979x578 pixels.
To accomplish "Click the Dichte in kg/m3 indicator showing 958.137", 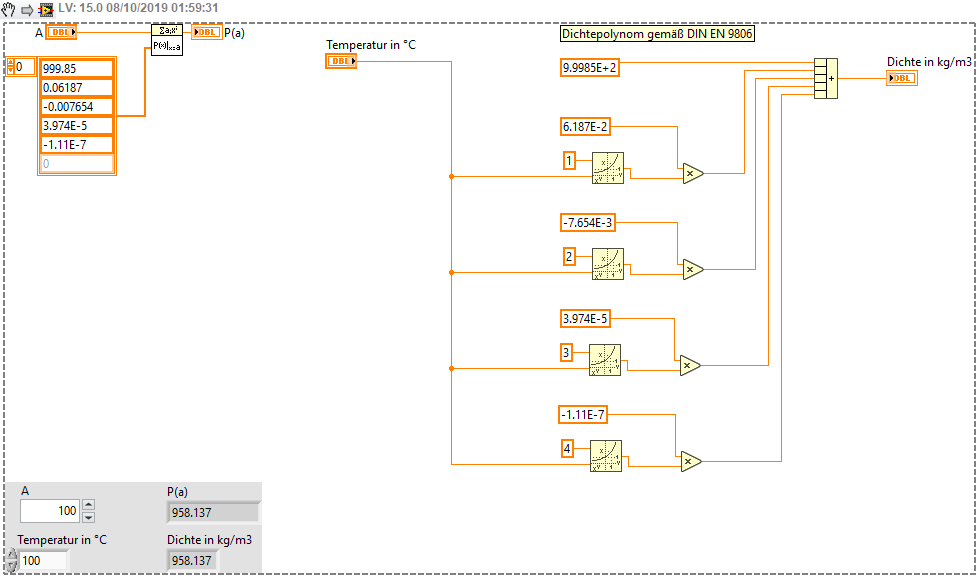I will coord(192,561).
